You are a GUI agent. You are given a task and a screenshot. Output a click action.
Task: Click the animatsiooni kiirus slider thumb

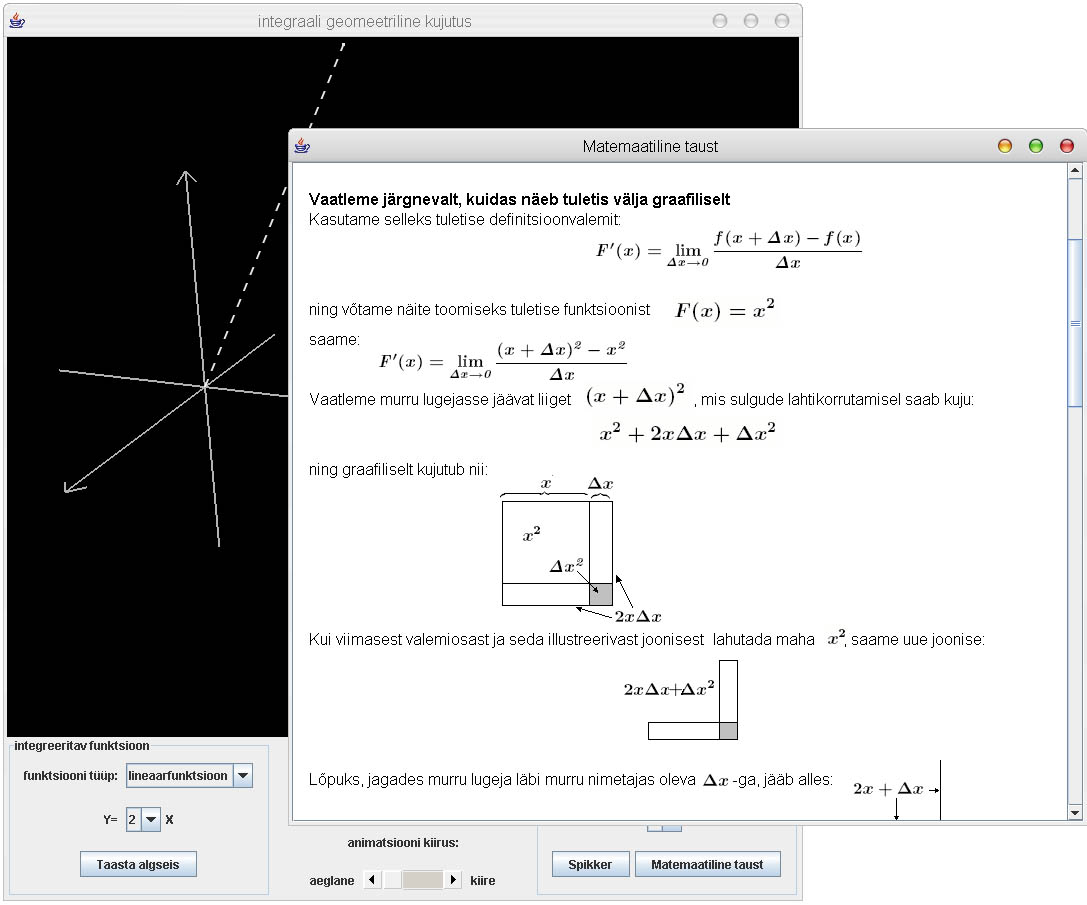(x=421, y=880)
